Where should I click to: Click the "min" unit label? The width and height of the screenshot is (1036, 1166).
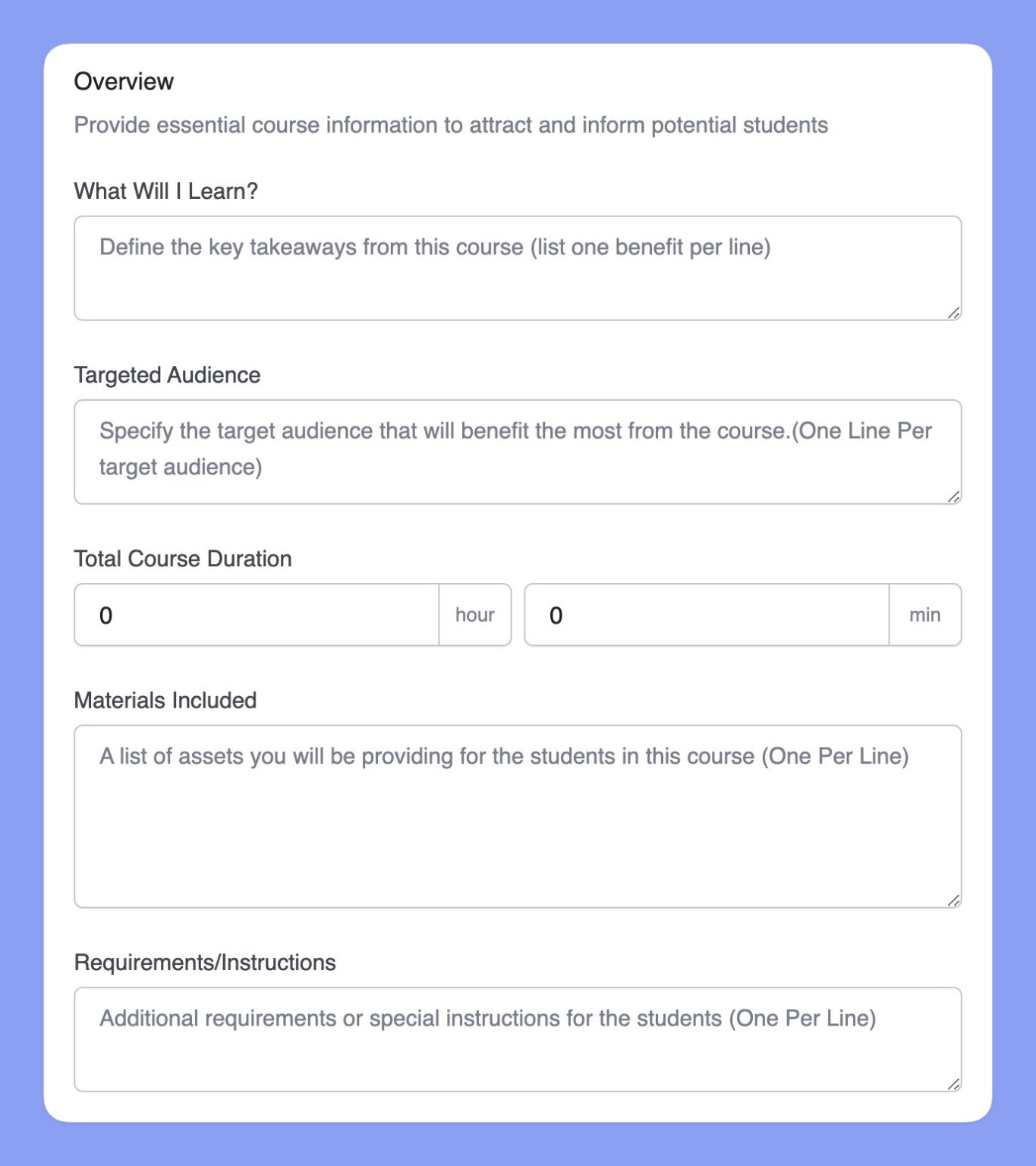[924, 615]
